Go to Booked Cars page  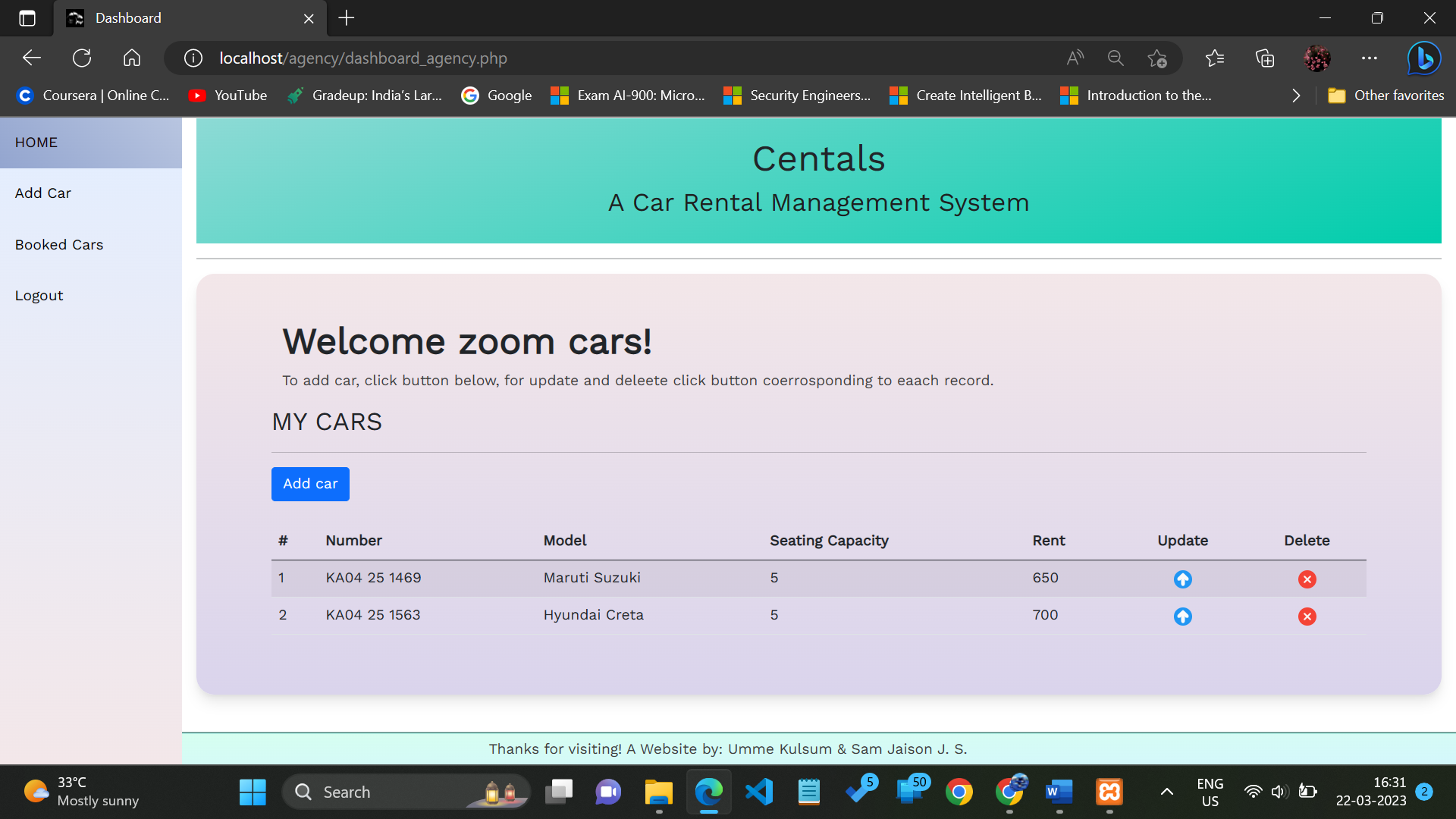point(59,245)
